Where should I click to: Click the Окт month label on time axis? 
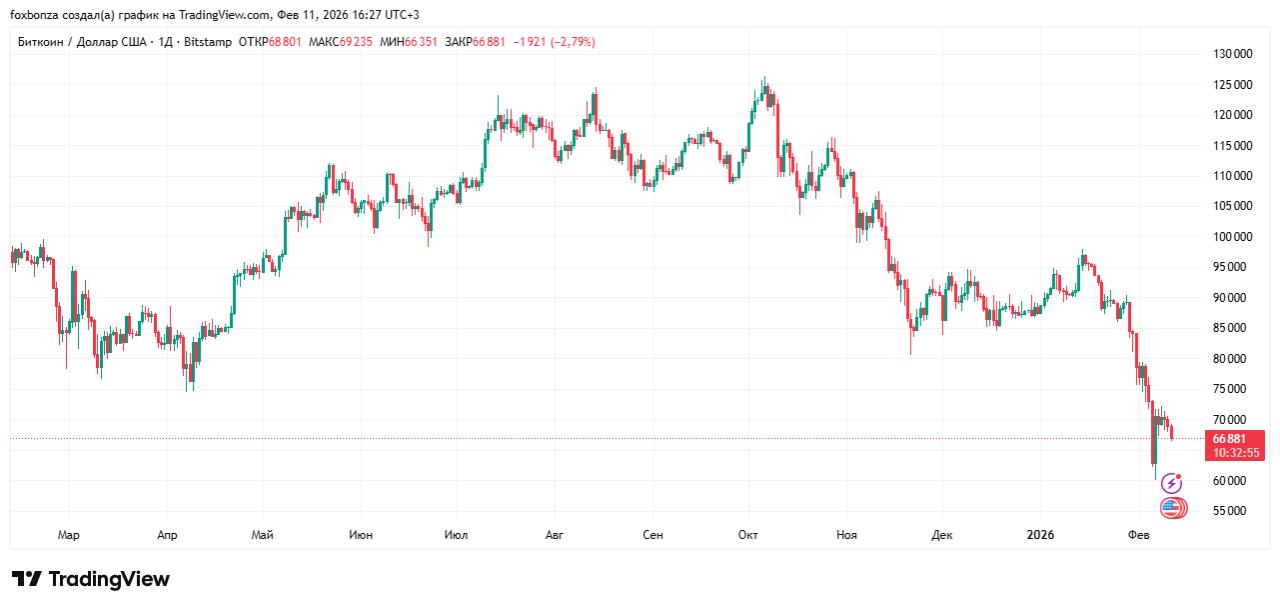tap(748, 535)
